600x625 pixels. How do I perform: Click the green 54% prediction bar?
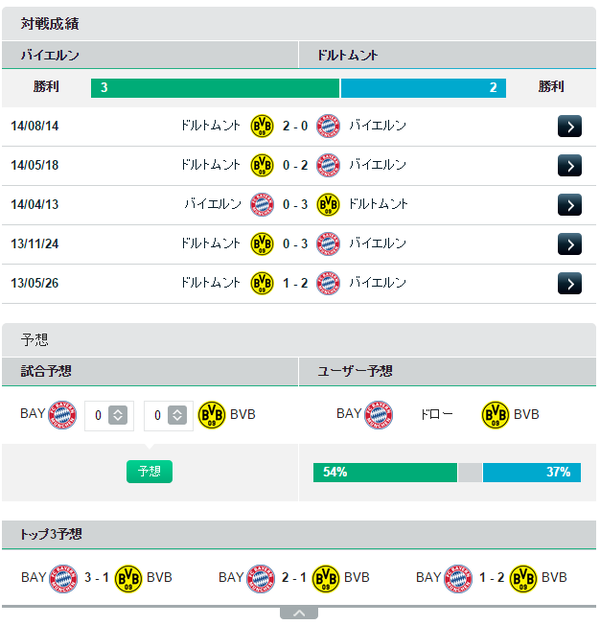click(x=386, y=473)
